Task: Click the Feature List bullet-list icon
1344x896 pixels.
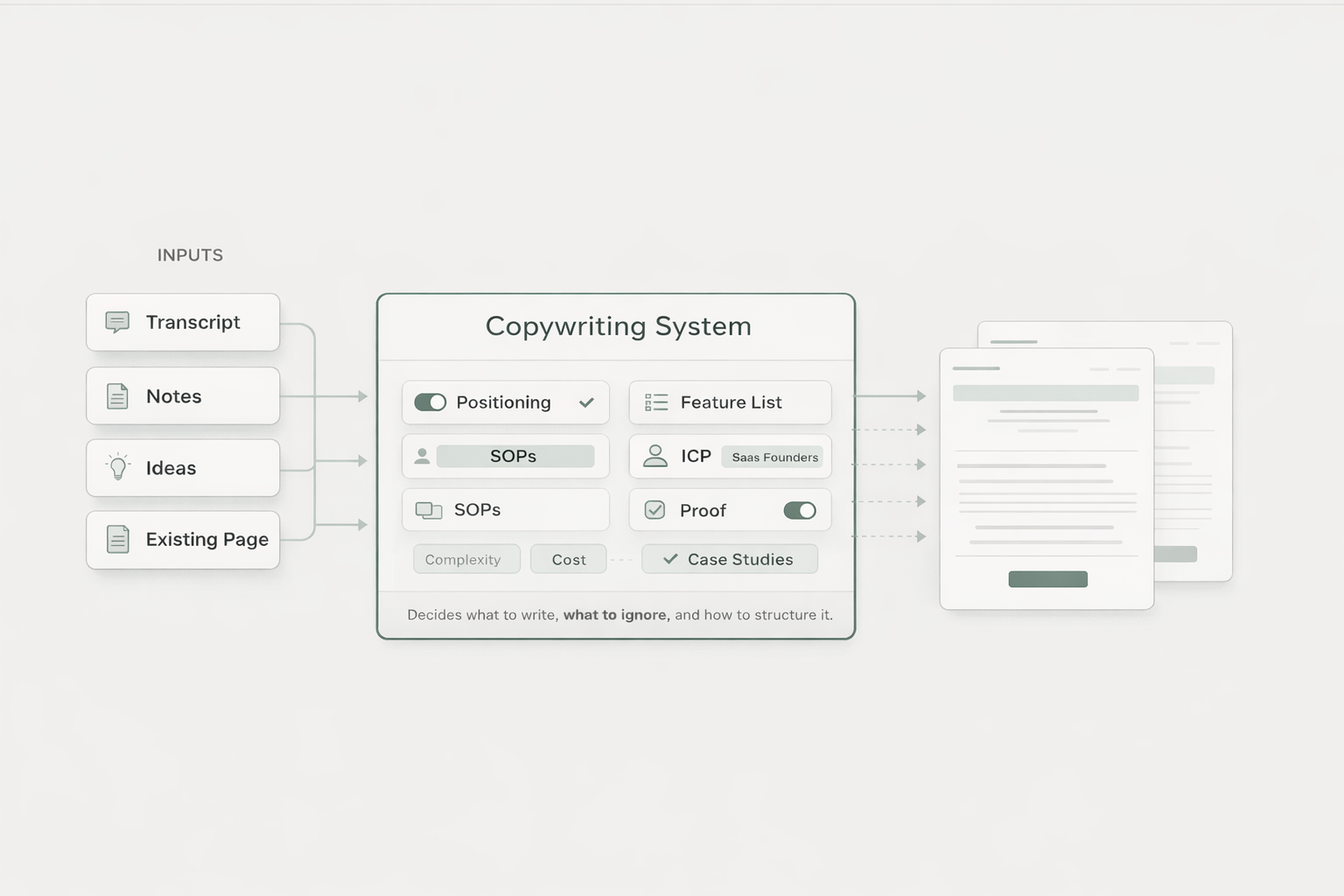Action: 656,402
